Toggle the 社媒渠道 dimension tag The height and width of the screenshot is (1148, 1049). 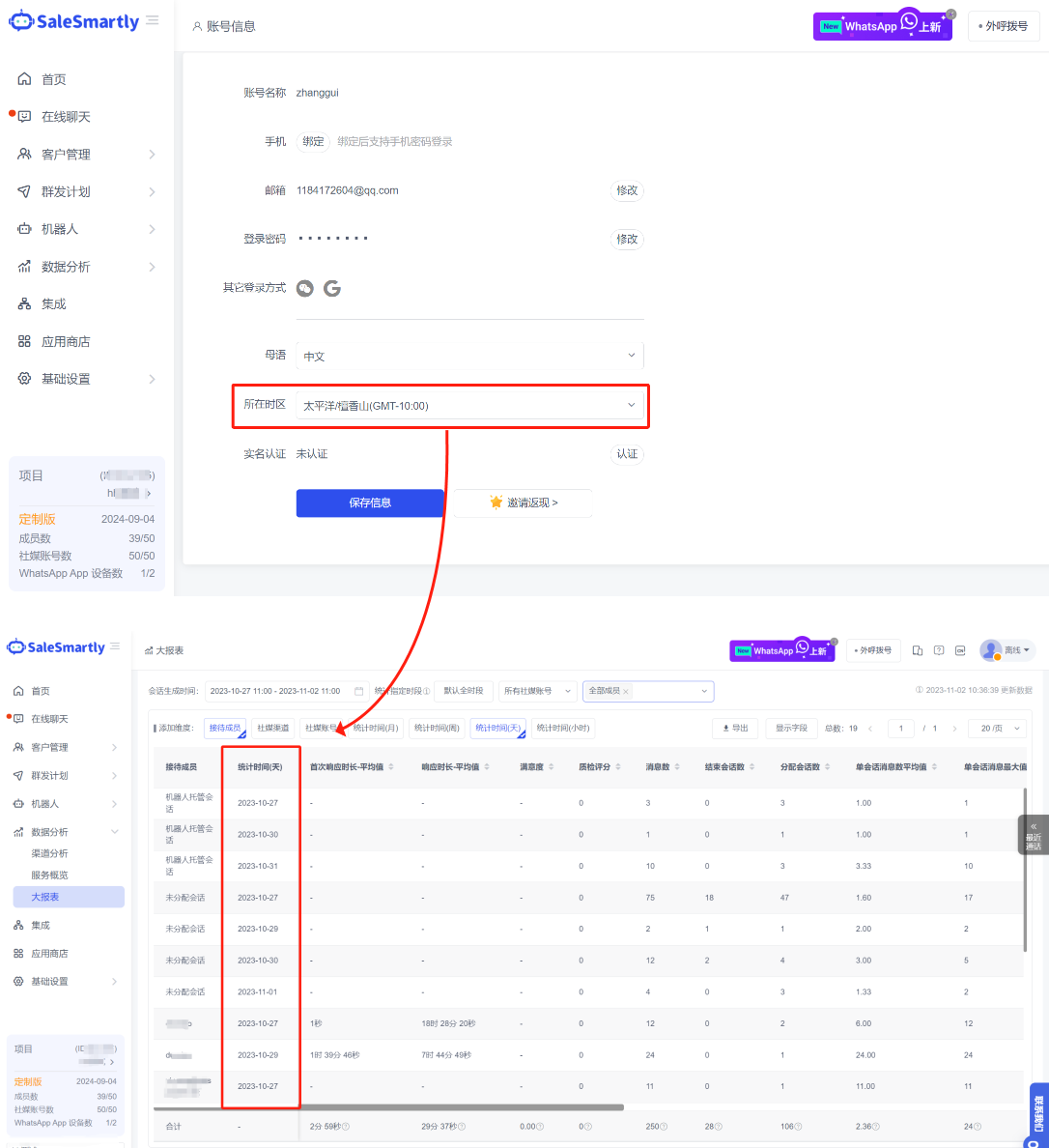click(x=272, y=729)
